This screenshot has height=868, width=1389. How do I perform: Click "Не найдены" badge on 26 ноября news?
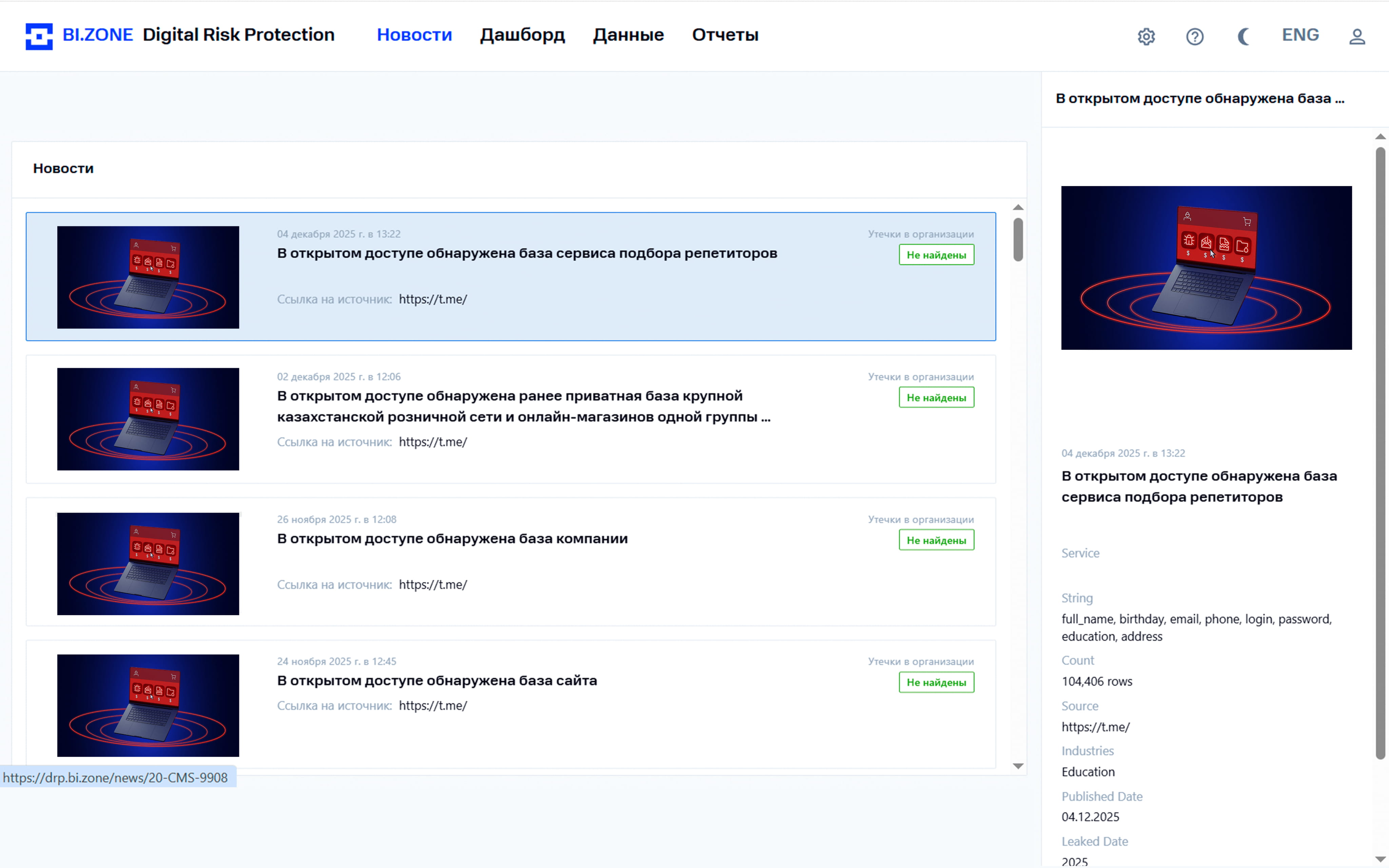936,540
